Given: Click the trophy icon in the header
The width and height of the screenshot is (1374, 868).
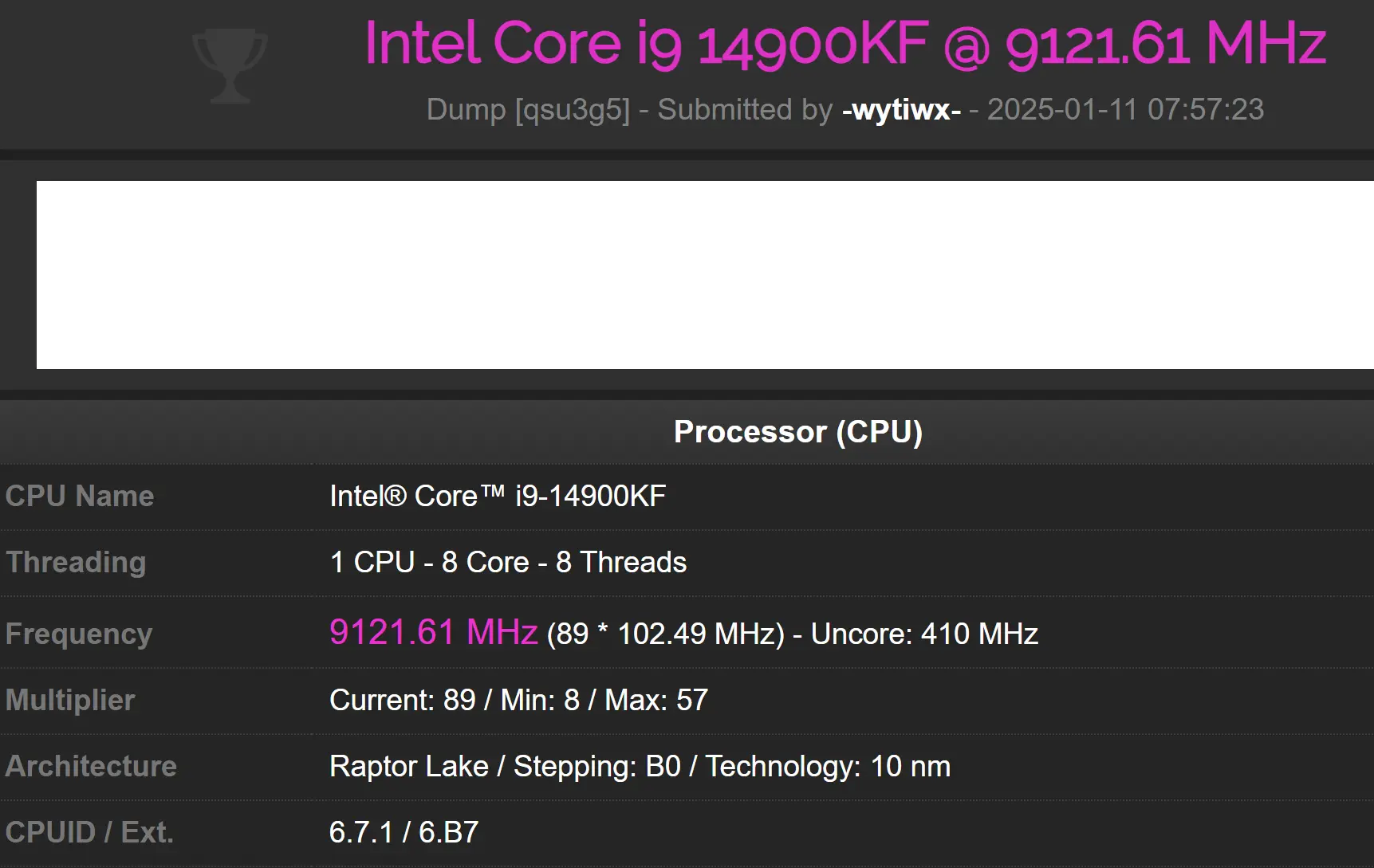Looking at the screenshot, I should tap(230, 65).
